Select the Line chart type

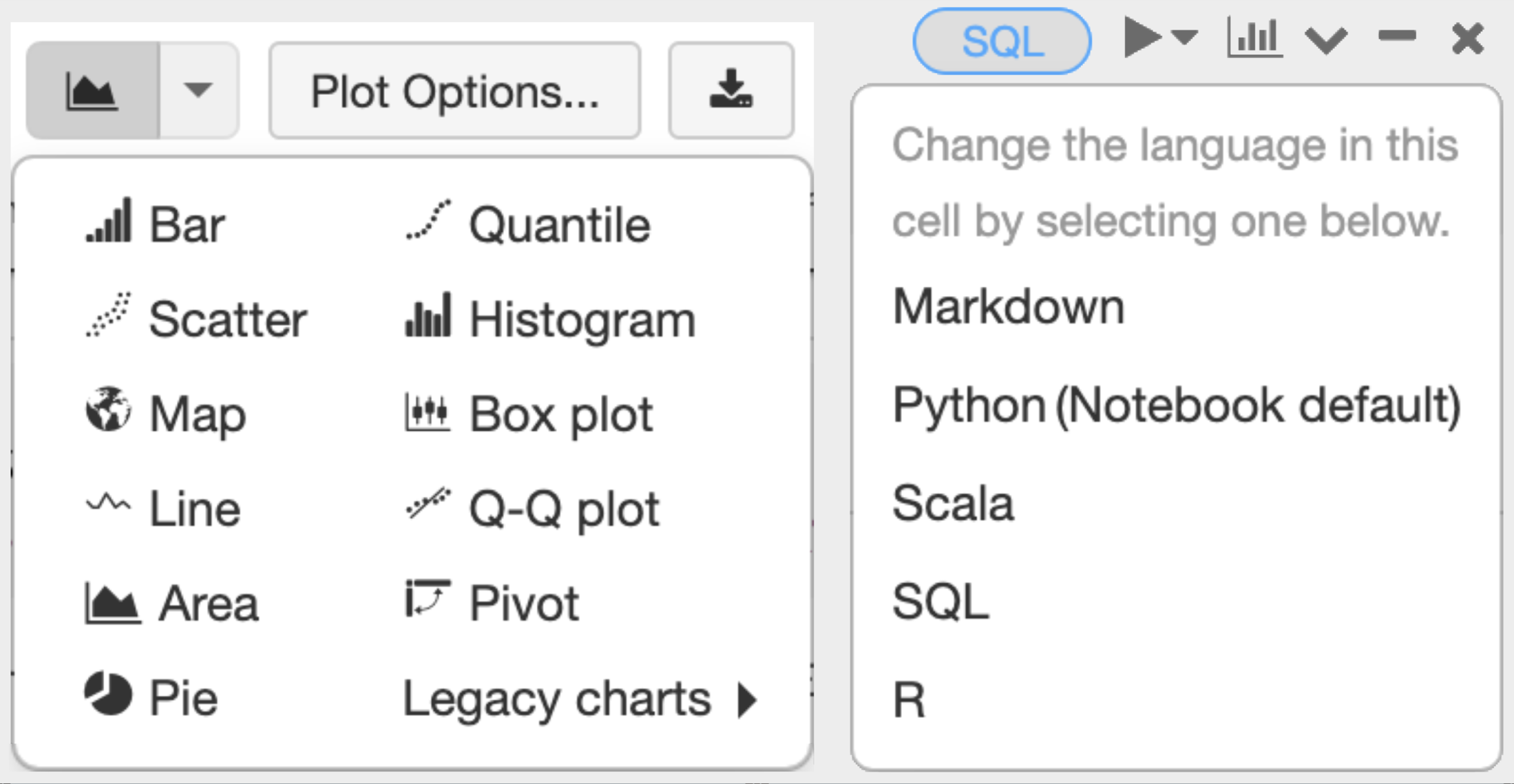(195, 509)
